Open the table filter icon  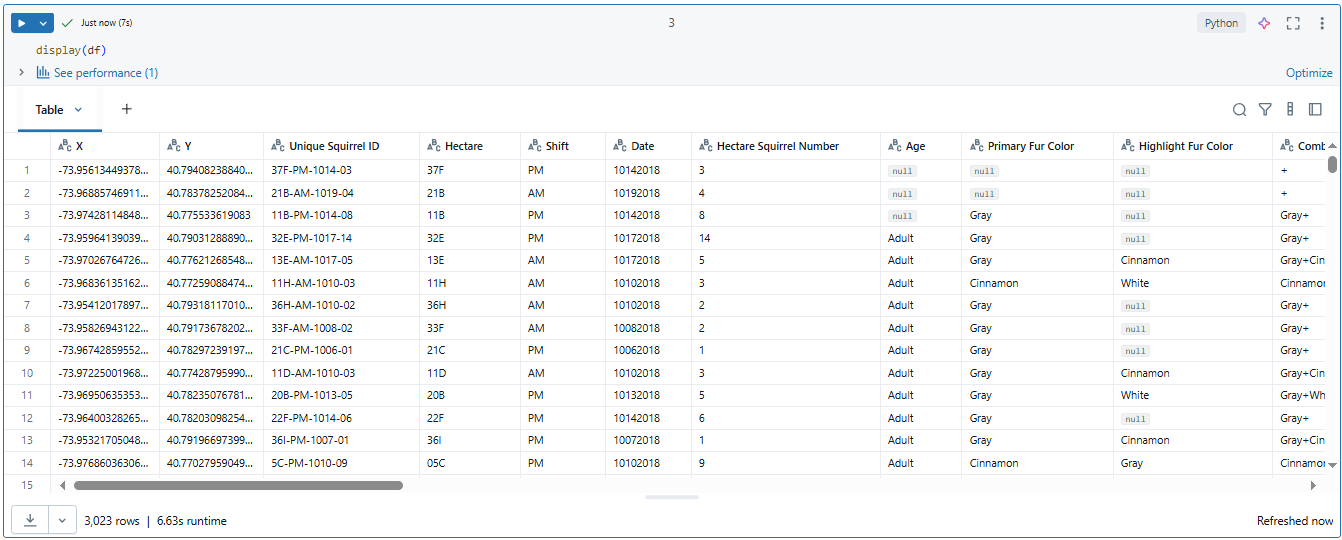click(x=1265, y=110)
